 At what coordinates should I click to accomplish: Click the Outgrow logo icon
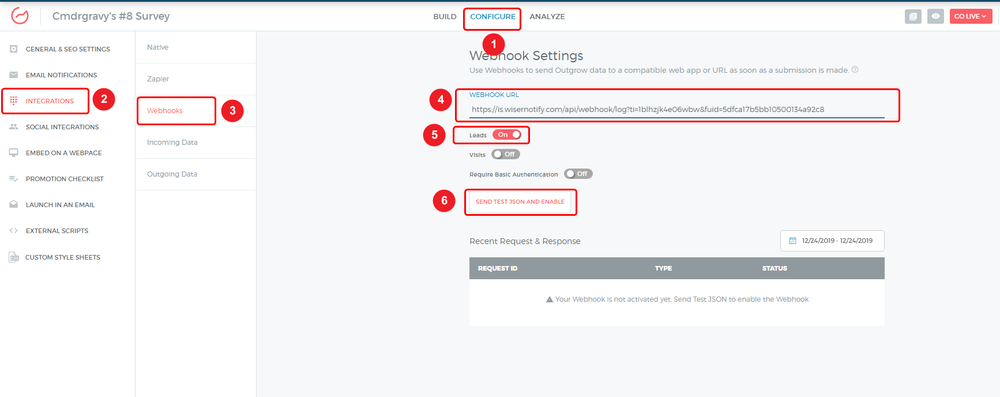pos(20,16)
